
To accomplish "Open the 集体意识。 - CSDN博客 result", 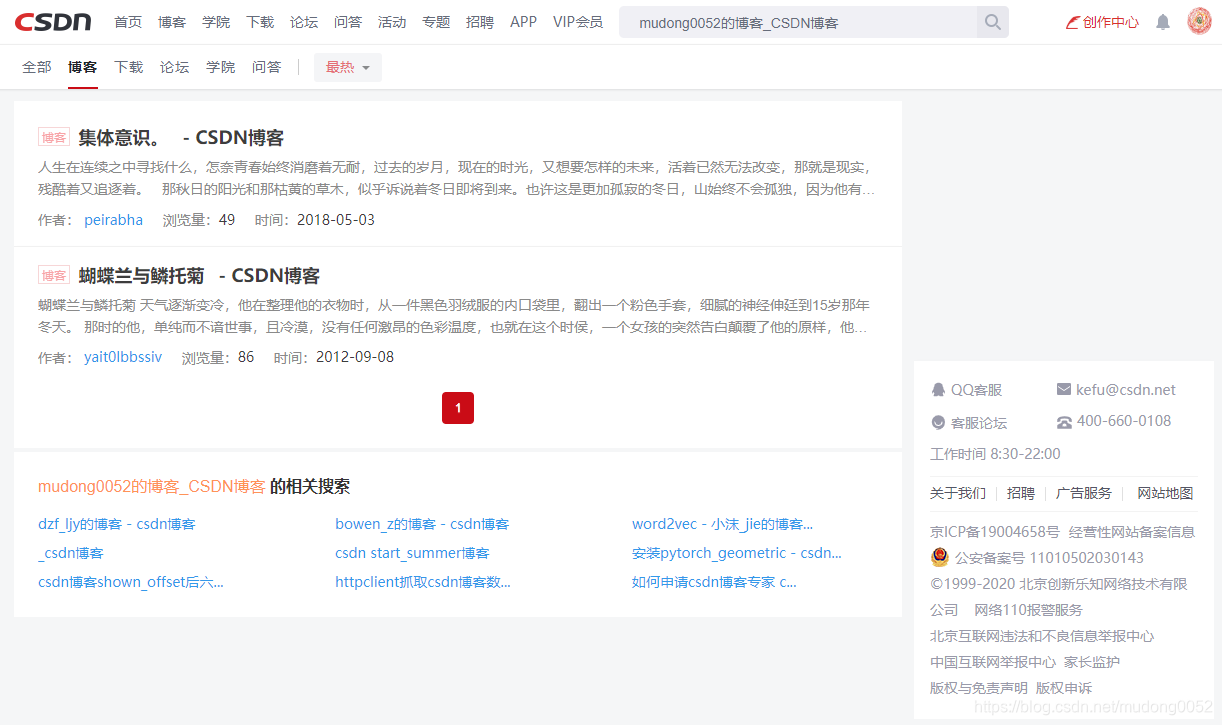I will coord(181,138).
